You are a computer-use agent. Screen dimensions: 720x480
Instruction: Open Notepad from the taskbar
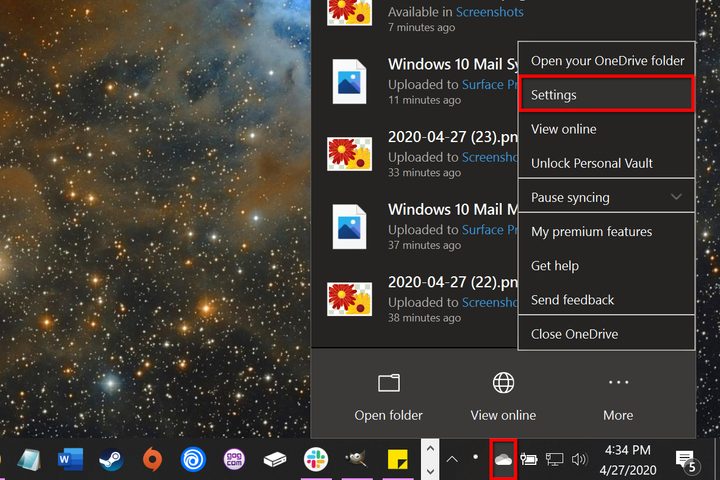28,460
